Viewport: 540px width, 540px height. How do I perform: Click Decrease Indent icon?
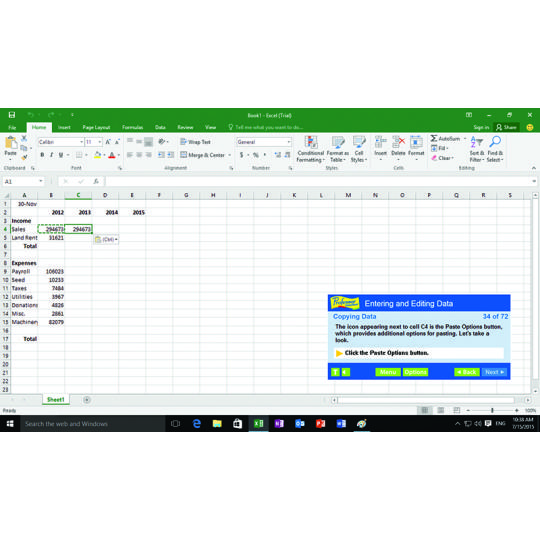tap(161, 155)
